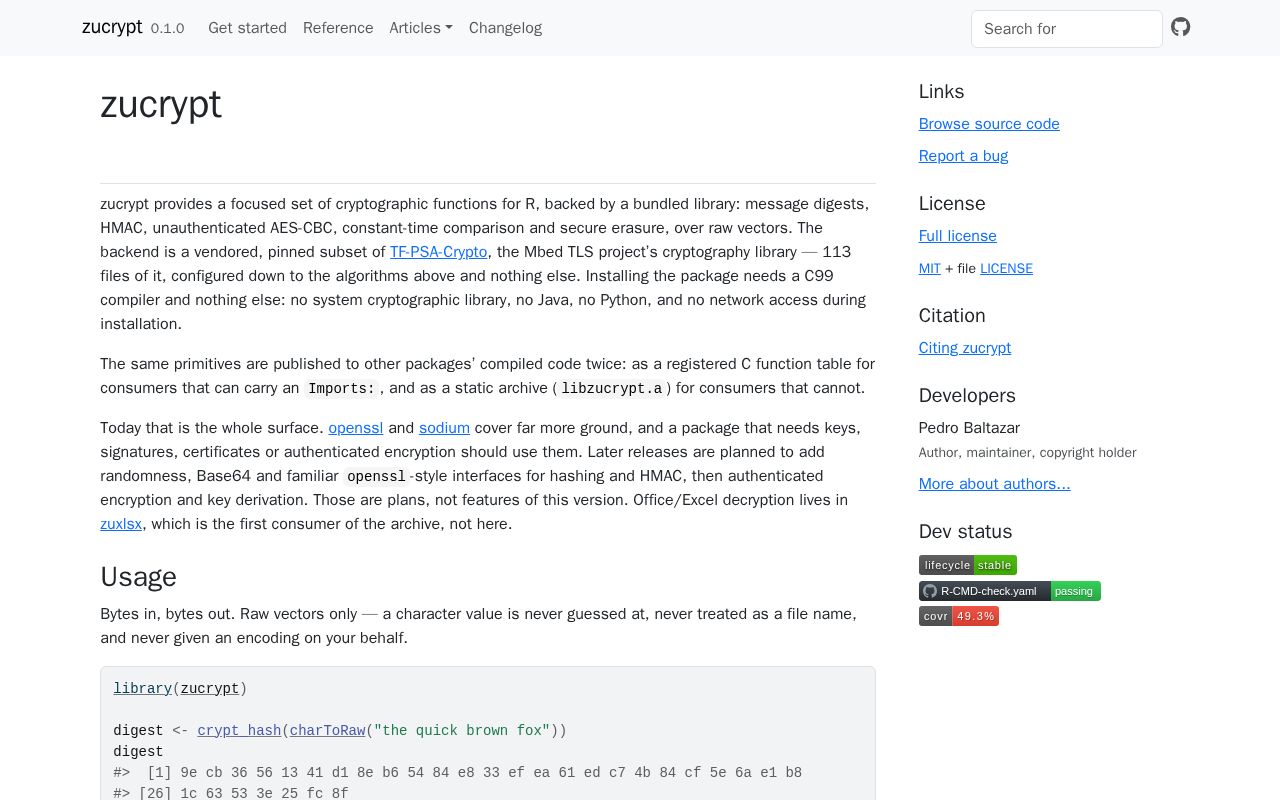The height and width of the screenshot is (800, 1280).
Task: Go to the Get started page
Action: 247,28
